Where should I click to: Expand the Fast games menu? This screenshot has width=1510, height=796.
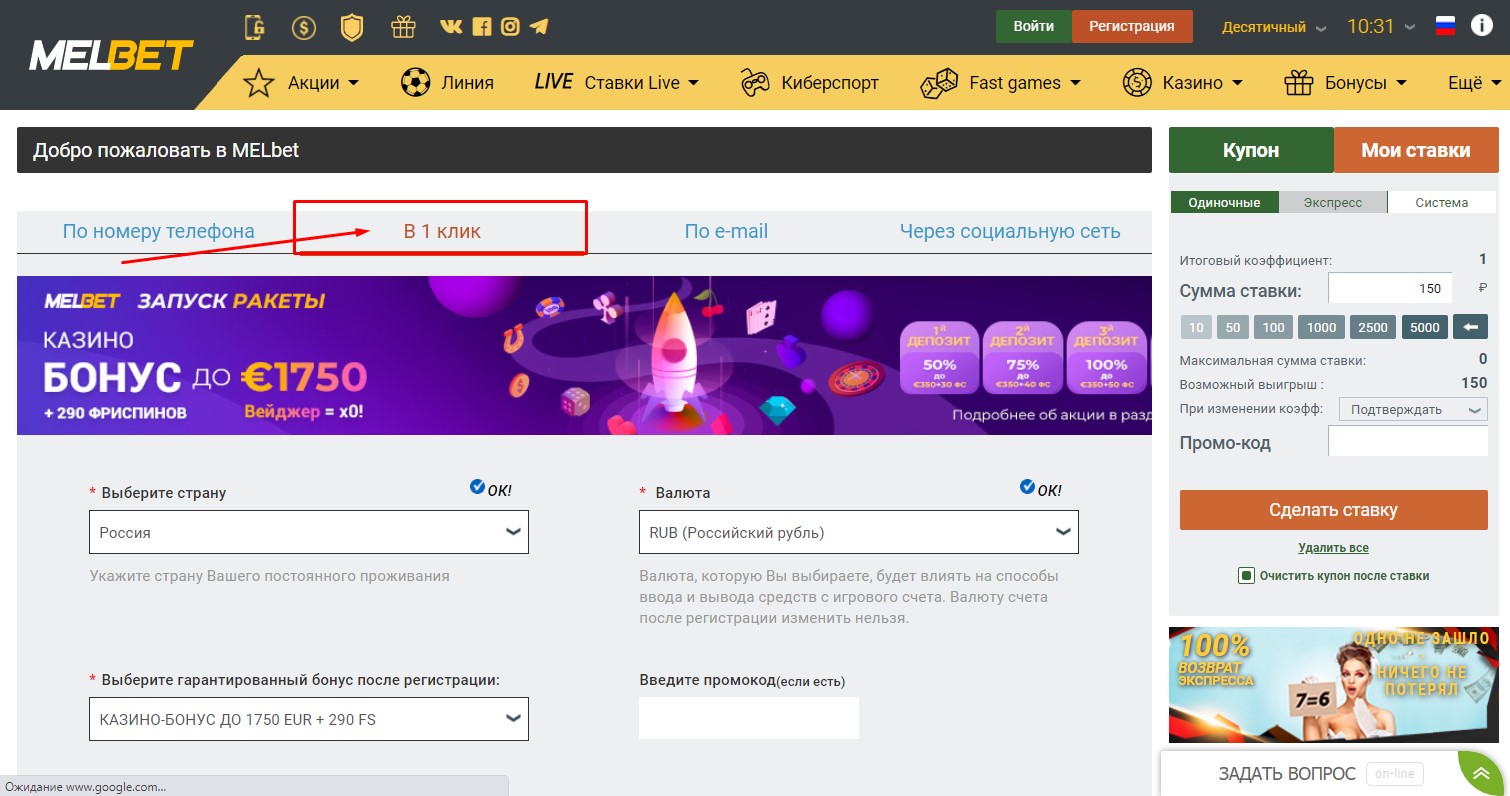coord(1025,83)
